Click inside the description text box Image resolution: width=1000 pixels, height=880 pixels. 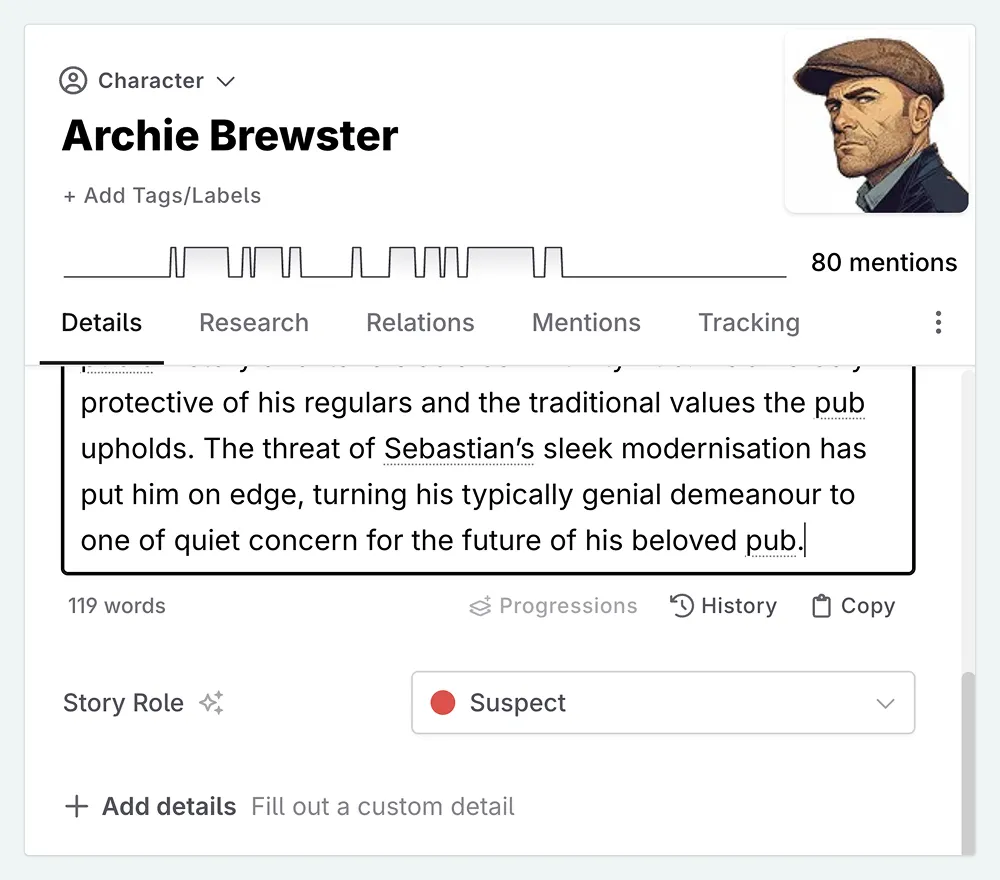coord(488,470)
